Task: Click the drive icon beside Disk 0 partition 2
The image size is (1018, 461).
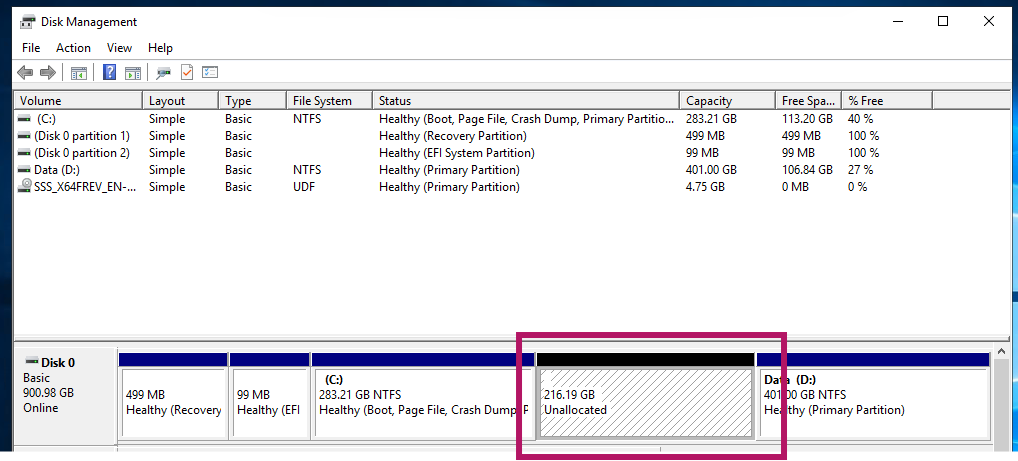Action: pyautogui.click(x=24, y=153)
